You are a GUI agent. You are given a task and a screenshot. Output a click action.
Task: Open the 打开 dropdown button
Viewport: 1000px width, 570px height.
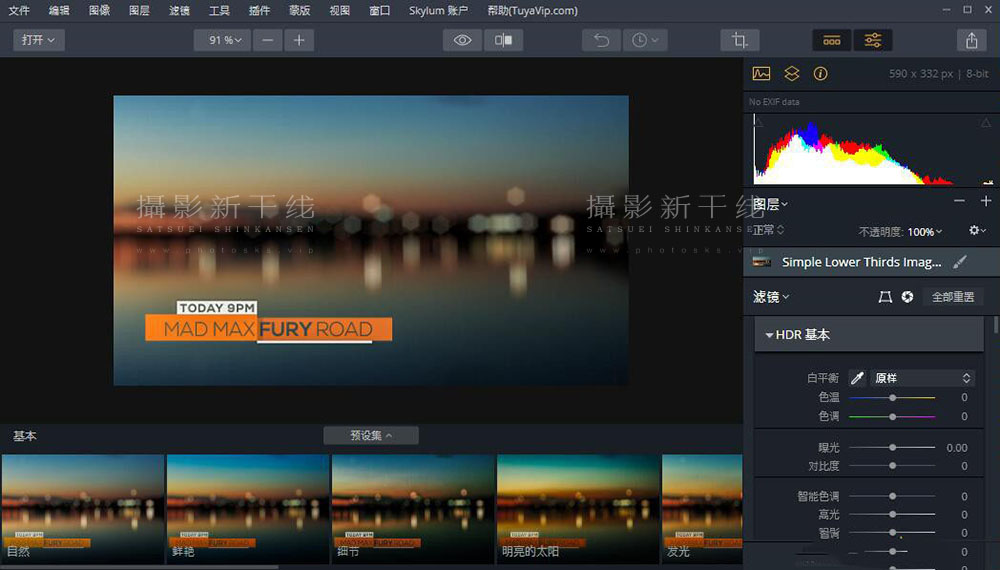(x=38, y=40)
